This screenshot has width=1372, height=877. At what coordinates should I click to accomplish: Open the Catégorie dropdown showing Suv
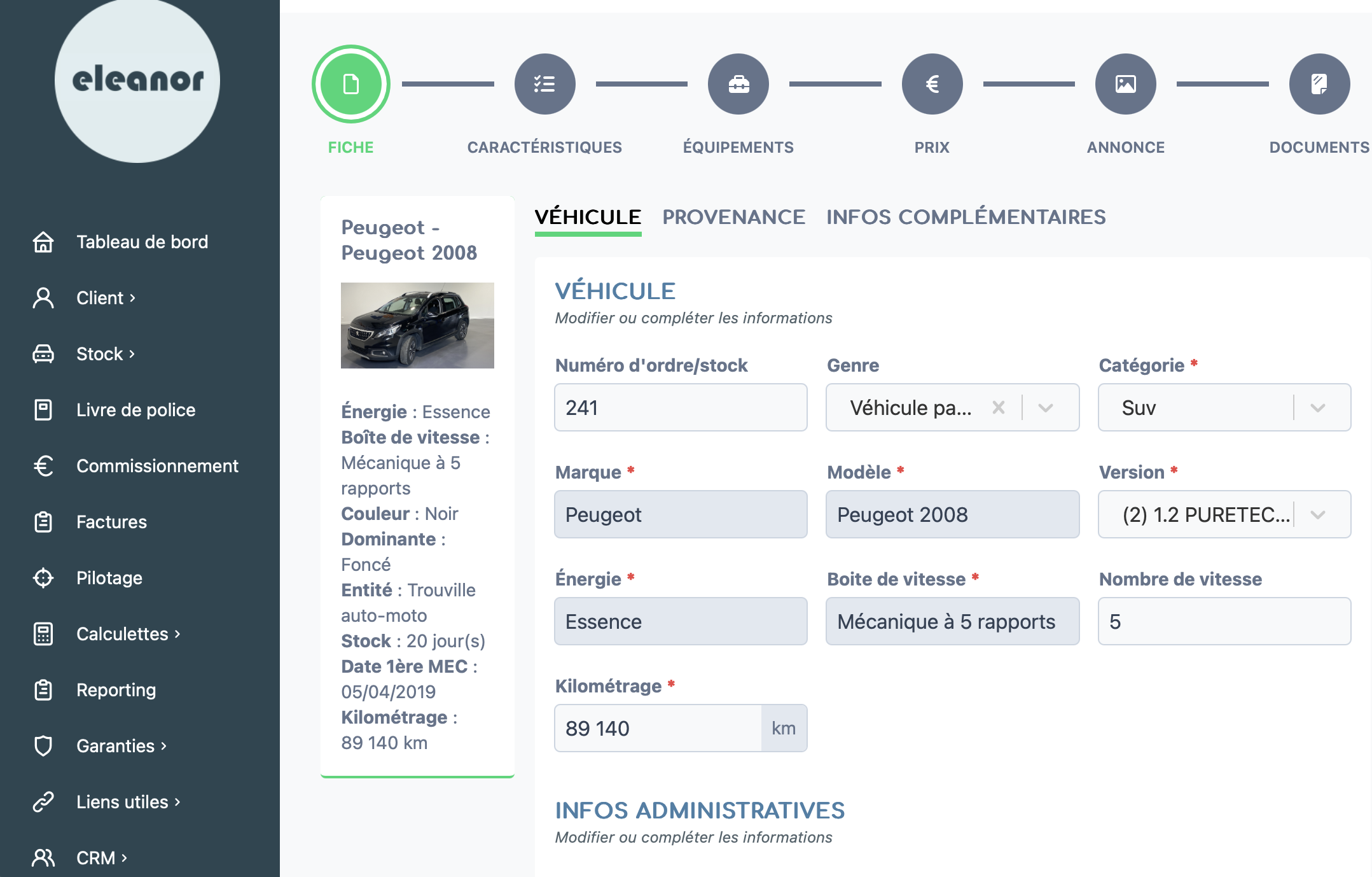(x=1224, y=407)
